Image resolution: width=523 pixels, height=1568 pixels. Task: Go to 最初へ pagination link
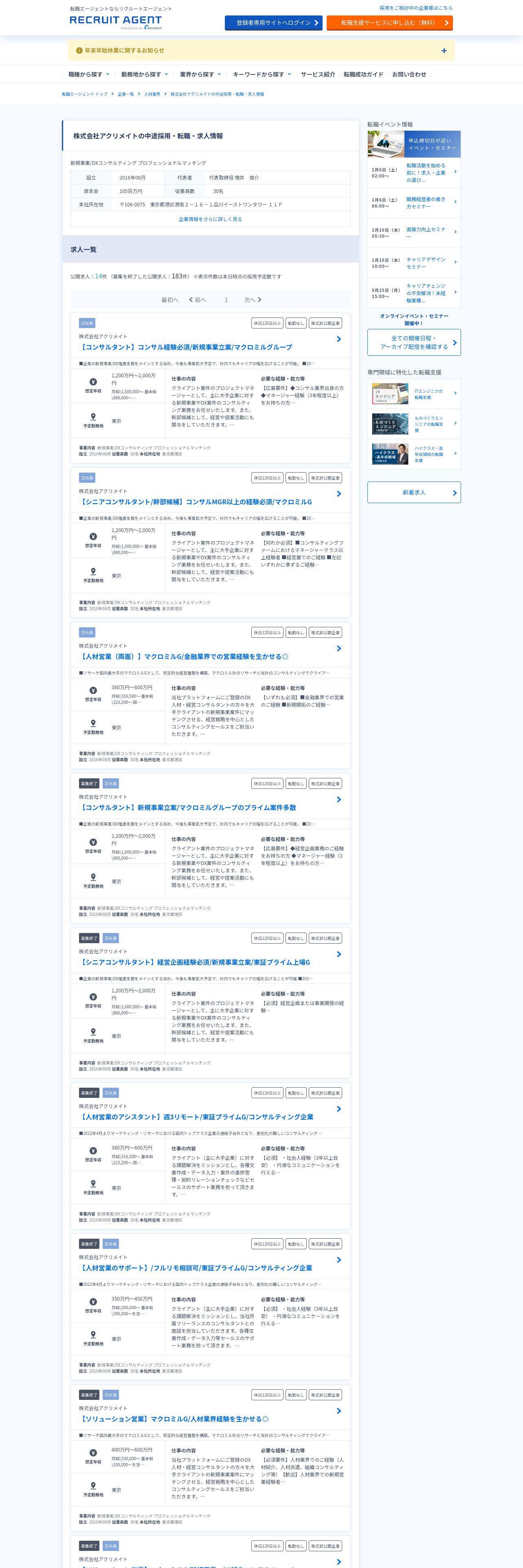coord(170,300)
